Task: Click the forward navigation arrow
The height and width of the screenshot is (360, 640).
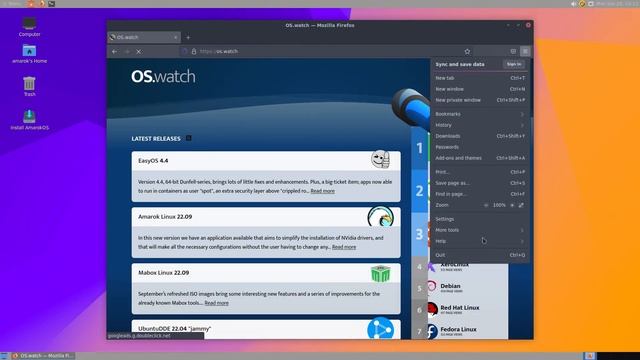Action: coord(127,51)
